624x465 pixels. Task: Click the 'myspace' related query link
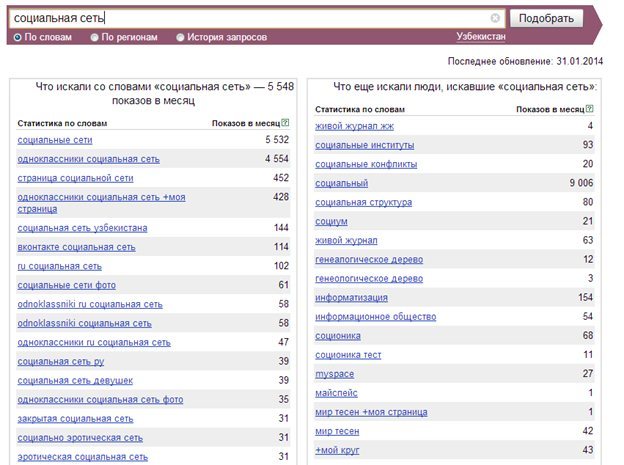334,374
